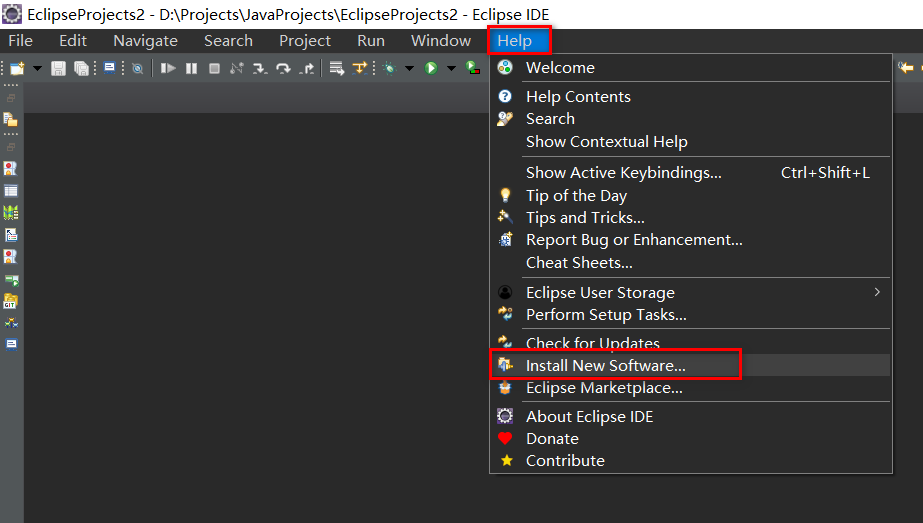Open the Run menu
This screenshot has width=923, height=523.
point(371,41)
